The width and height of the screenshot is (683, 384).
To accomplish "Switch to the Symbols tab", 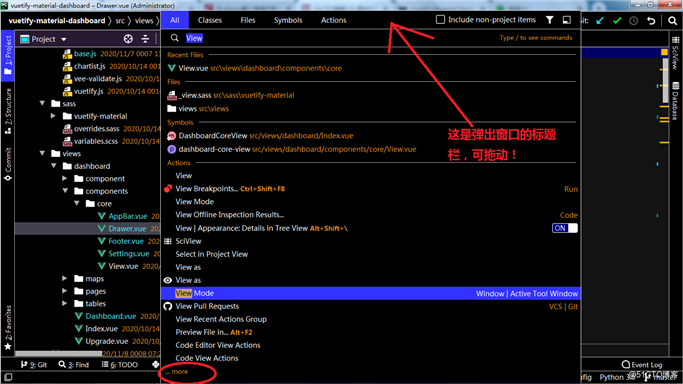I will coord(288,20).
